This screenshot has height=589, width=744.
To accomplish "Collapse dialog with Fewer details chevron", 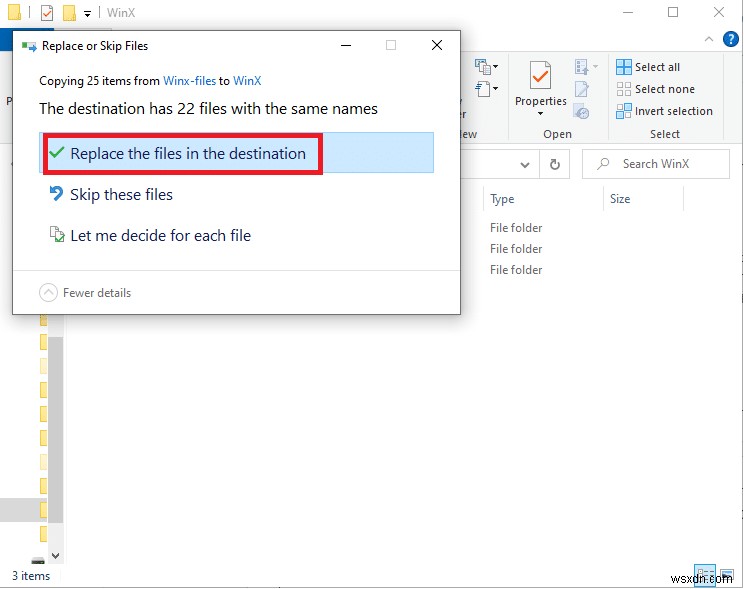I will (x=48, y=293).
